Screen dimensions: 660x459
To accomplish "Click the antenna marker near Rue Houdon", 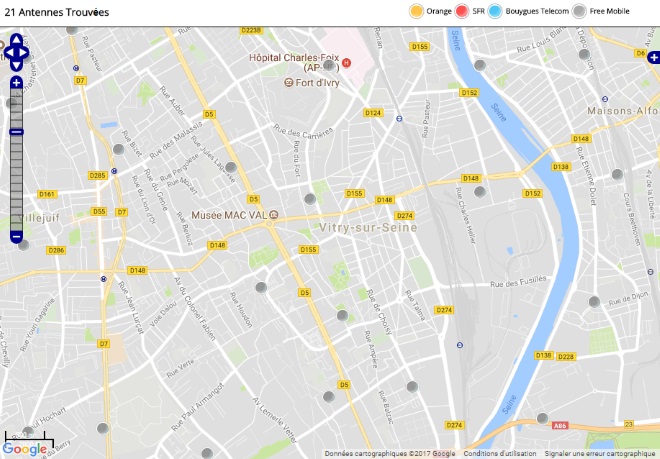I will 261,288.
